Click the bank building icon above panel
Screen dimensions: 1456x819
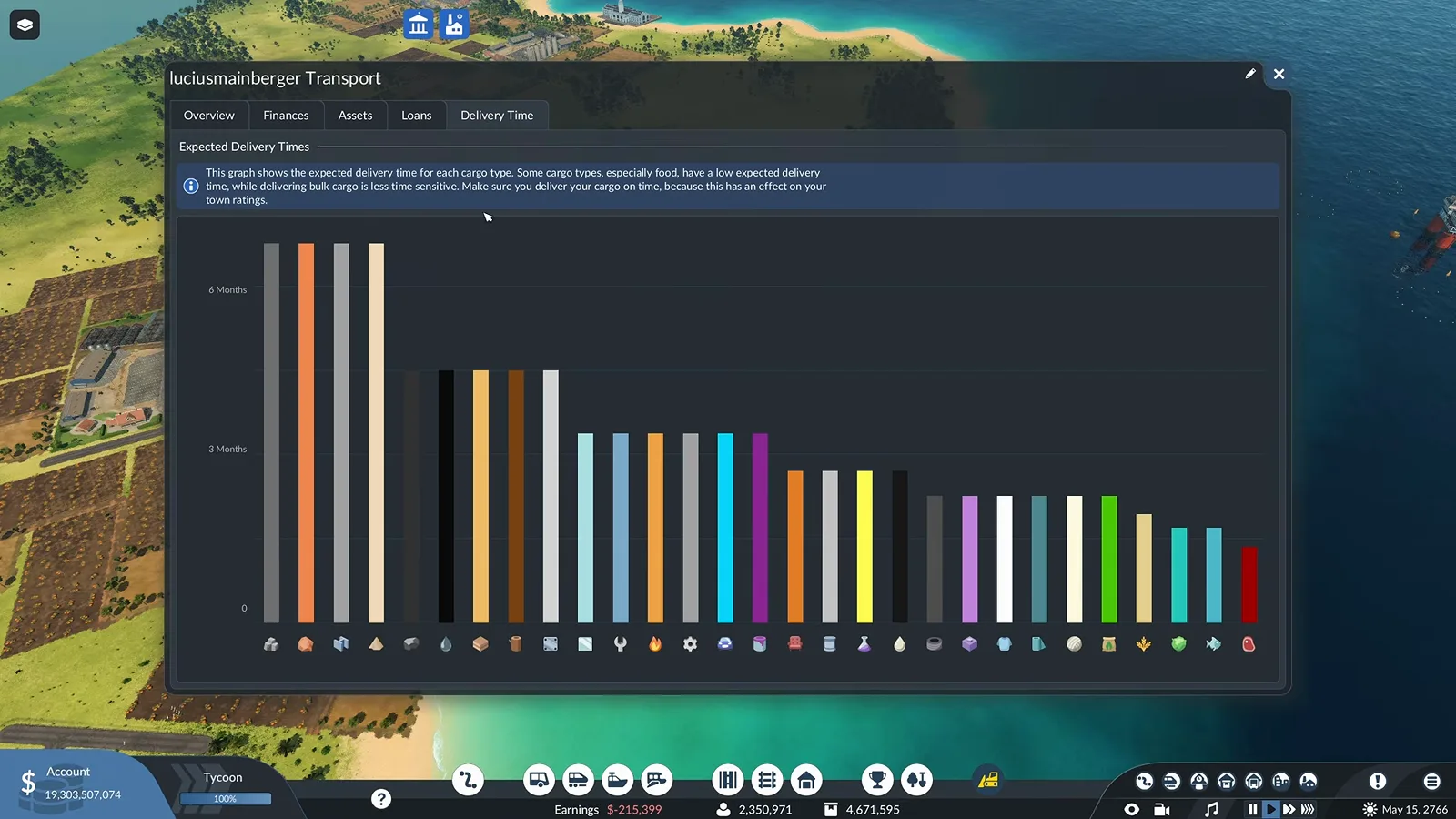pos(419,24)
